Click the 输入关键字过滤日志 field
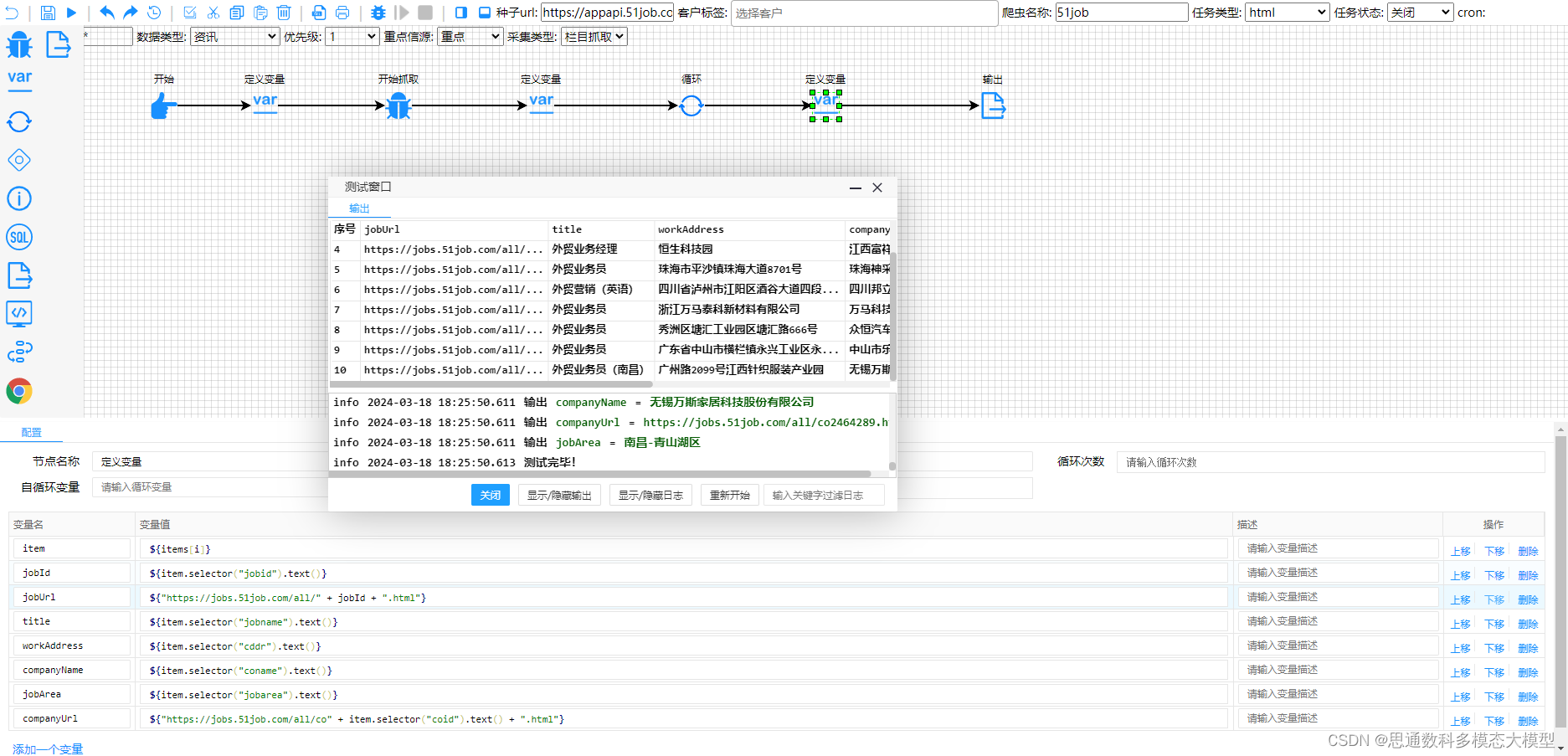This screenshot has height=756, width=1568. (x=825, y=495)
